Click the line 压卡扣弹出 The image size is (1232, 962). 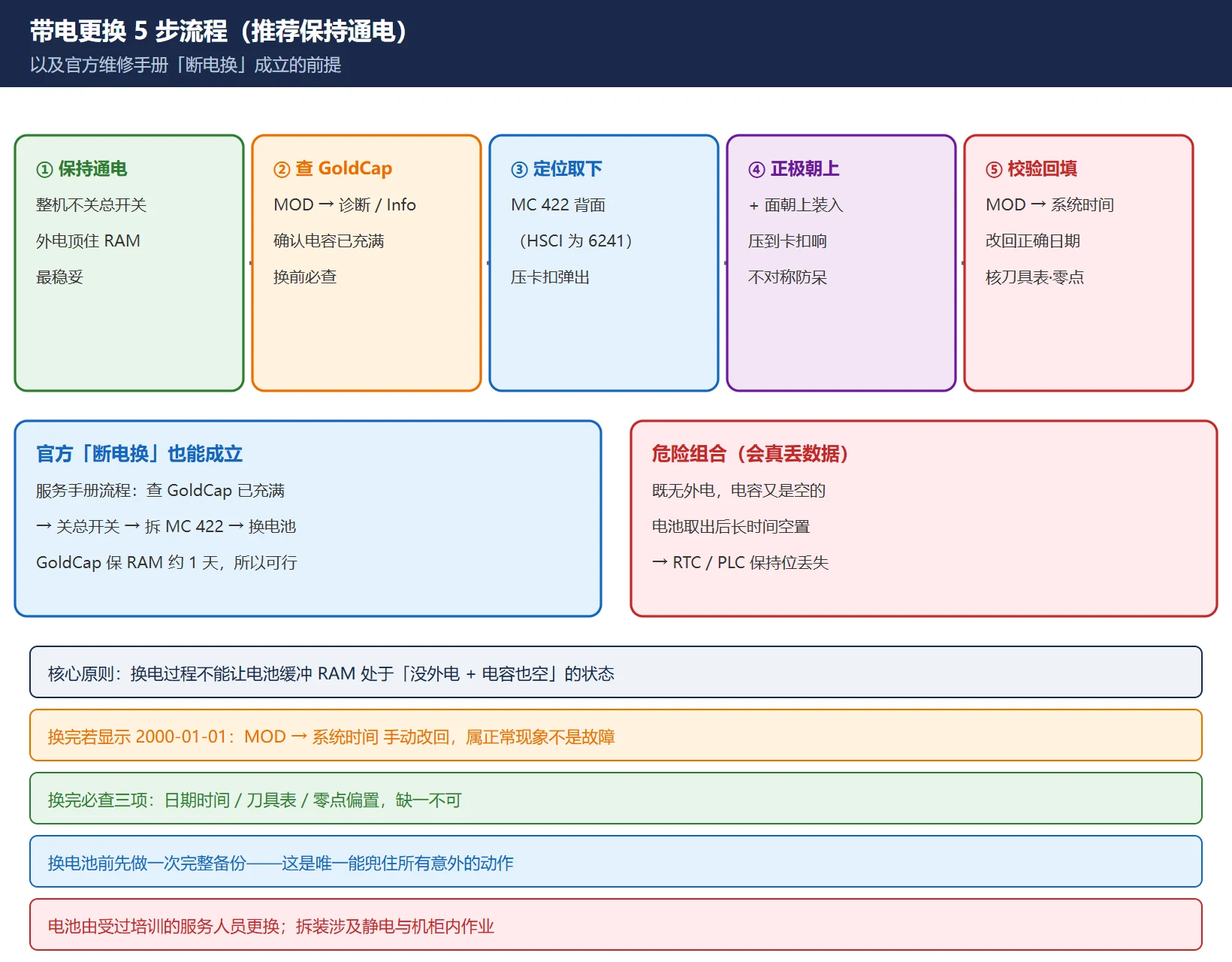point(550,277)
